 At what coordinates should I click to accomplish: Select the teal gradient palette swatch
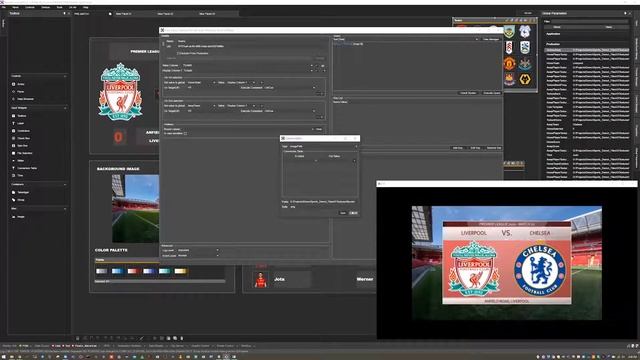click(x=164, y=271)
